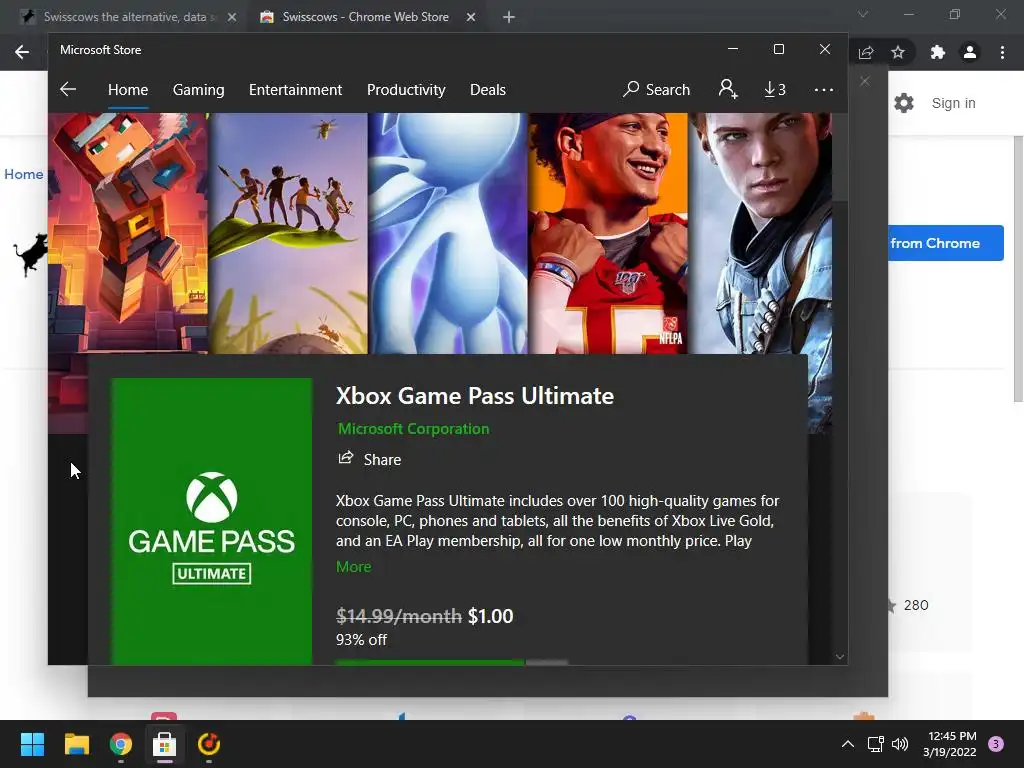Close the first Swisscows Chrome tab
Screen dimensions: 1024x768
pyautogui.click(x=232, y=17)
